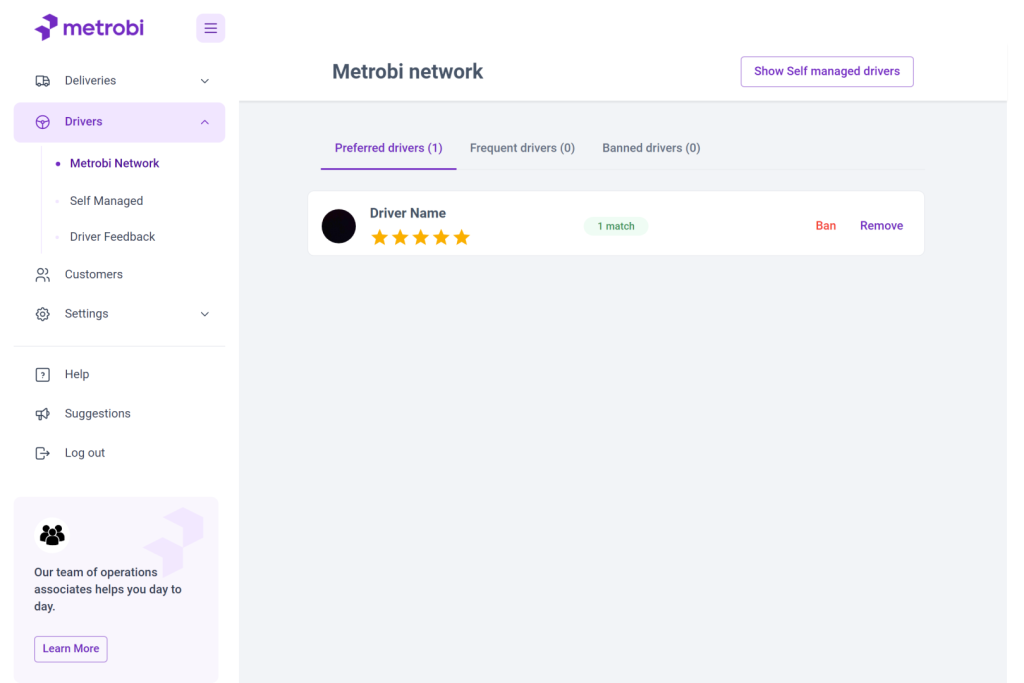1024x683 pixels.
Task: Click the Deliveries truck icon
Action: [42, 81]
